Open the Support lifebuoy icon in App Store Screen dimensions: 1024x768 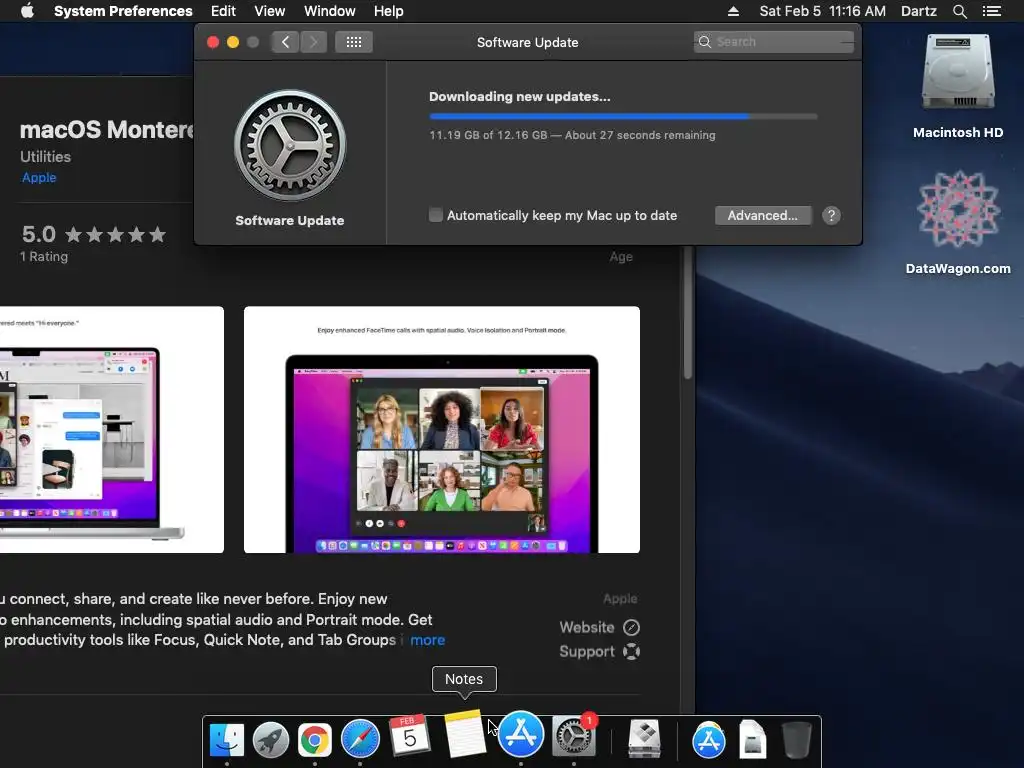coord(632,652)
